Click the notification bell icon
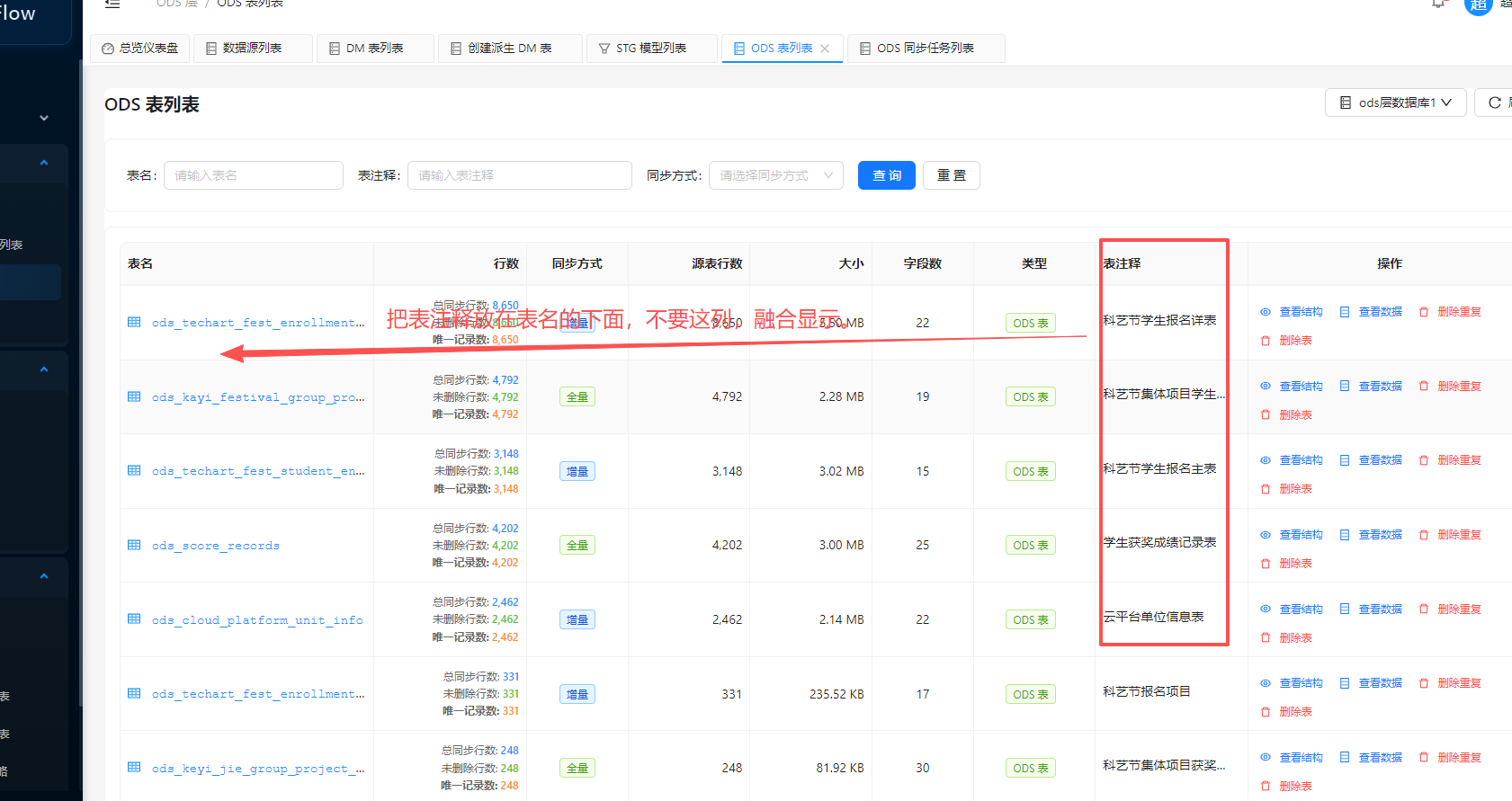This screenshot has height=801, width=1512. pos(1438,4)
